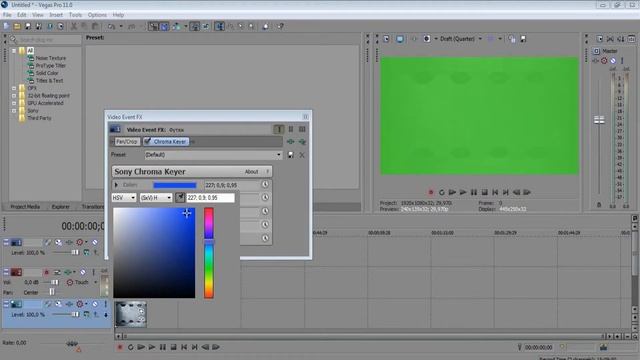This screenshot has width=640, height=360.
Task: Expand the Color parameter disclosure triangle
Action: (x=116, y=185)
